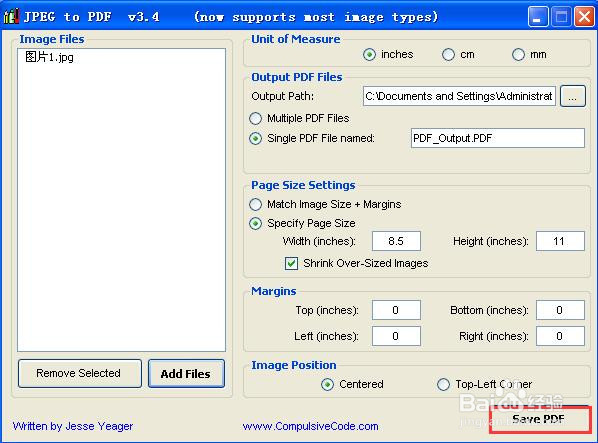Select Specify Page Size option
This screenshot has width=598, height=443.
click(256, 223)
